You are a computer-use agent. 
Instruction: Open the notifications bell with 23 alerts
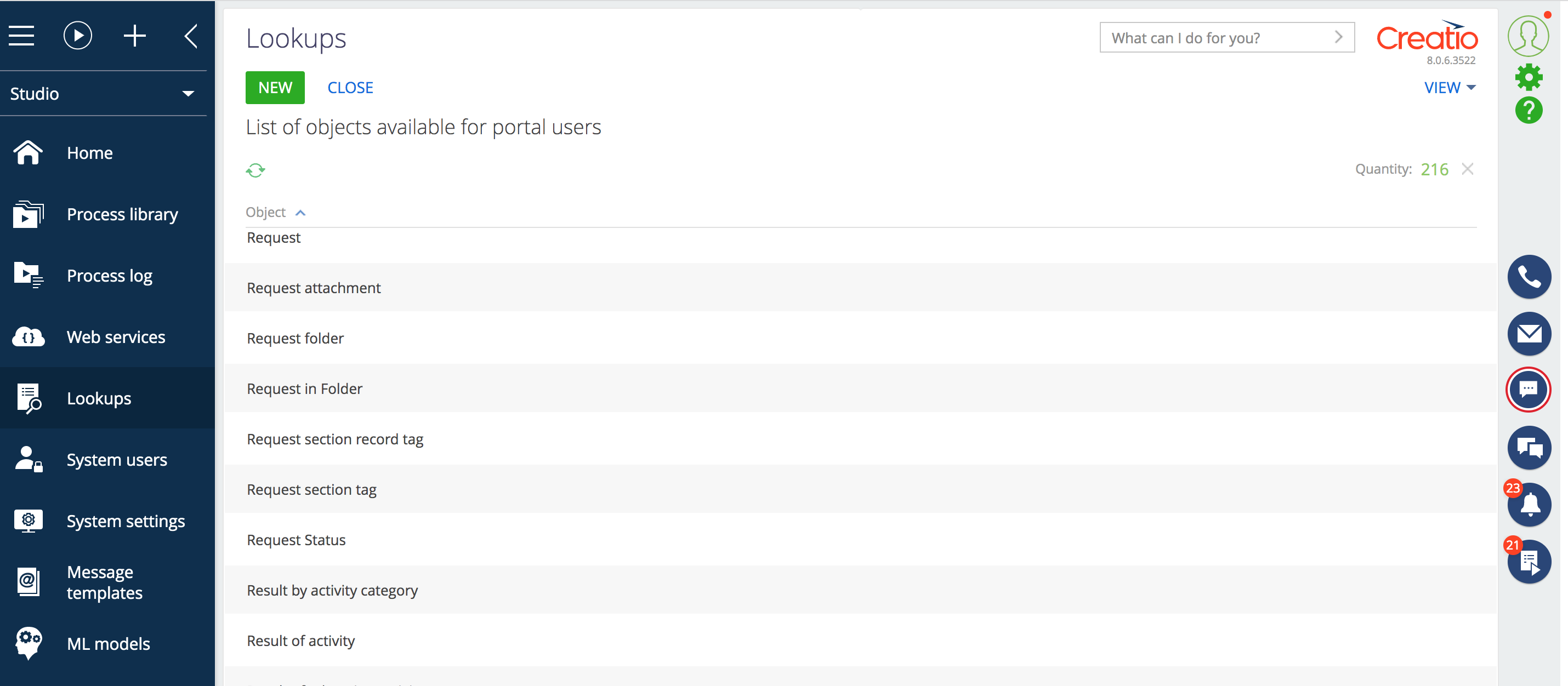pyautogui.click(x=1529, y=504)
